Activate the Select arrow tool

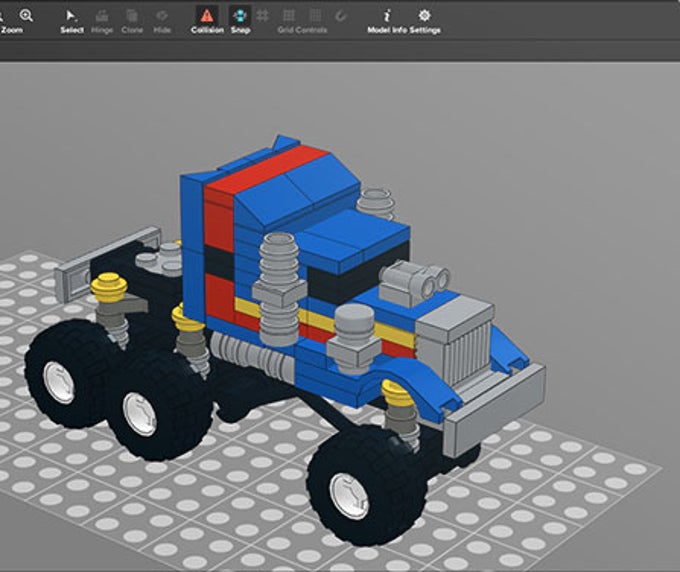(70, 16)
